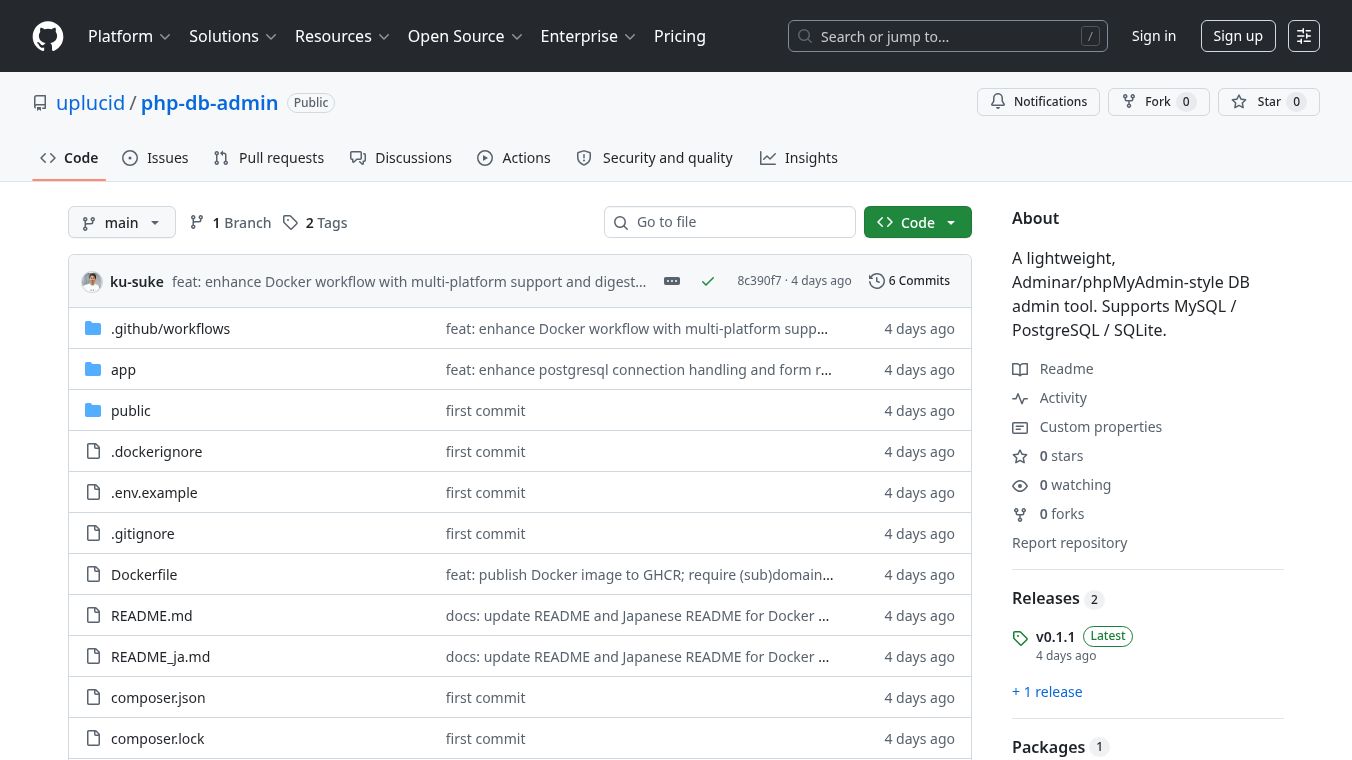The image size is (1352, 760).
Task: Open the ku-suke author link
Action: point(137,281)
